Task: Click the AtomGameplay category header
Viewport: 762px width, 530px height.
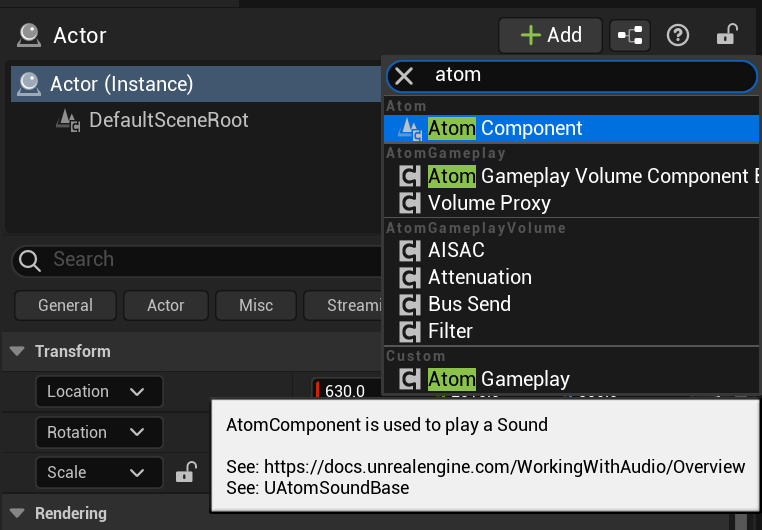Action: click(446, 154)
